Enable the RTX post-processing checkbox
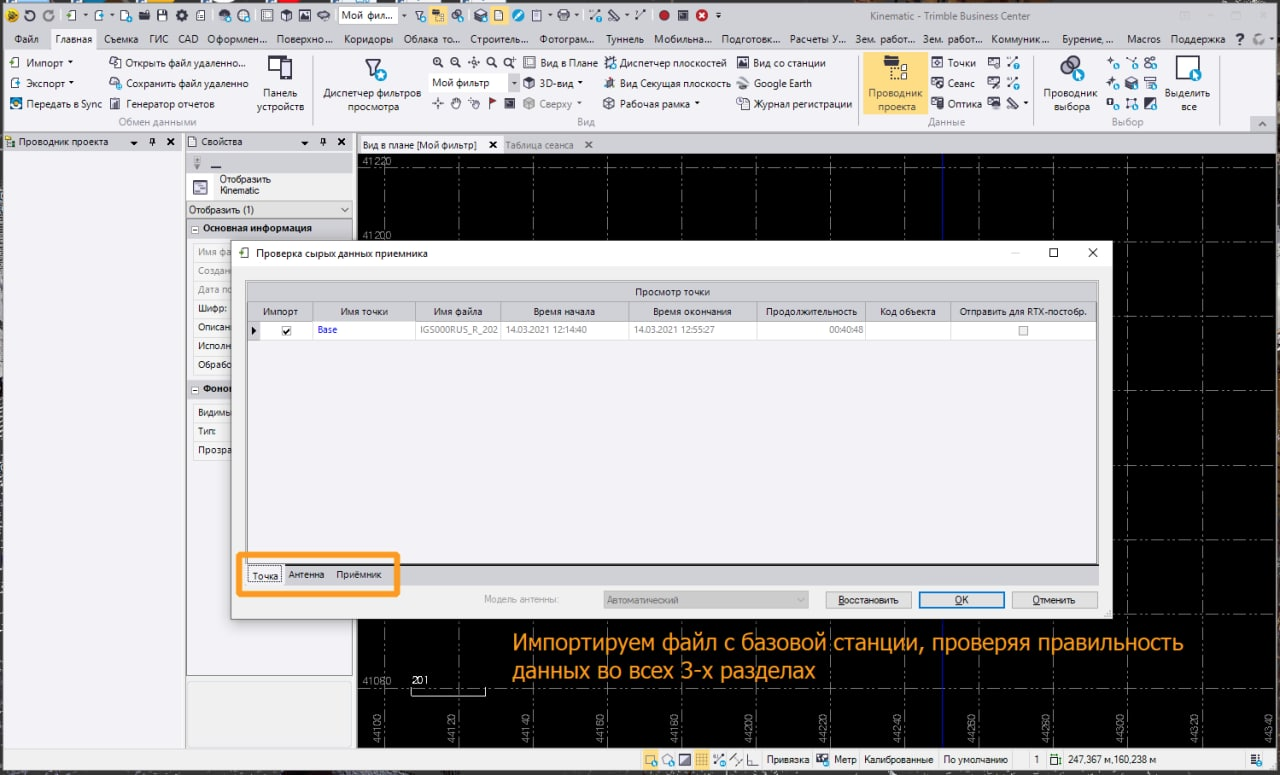1280x775 pixels. [x=1022, y=331]
